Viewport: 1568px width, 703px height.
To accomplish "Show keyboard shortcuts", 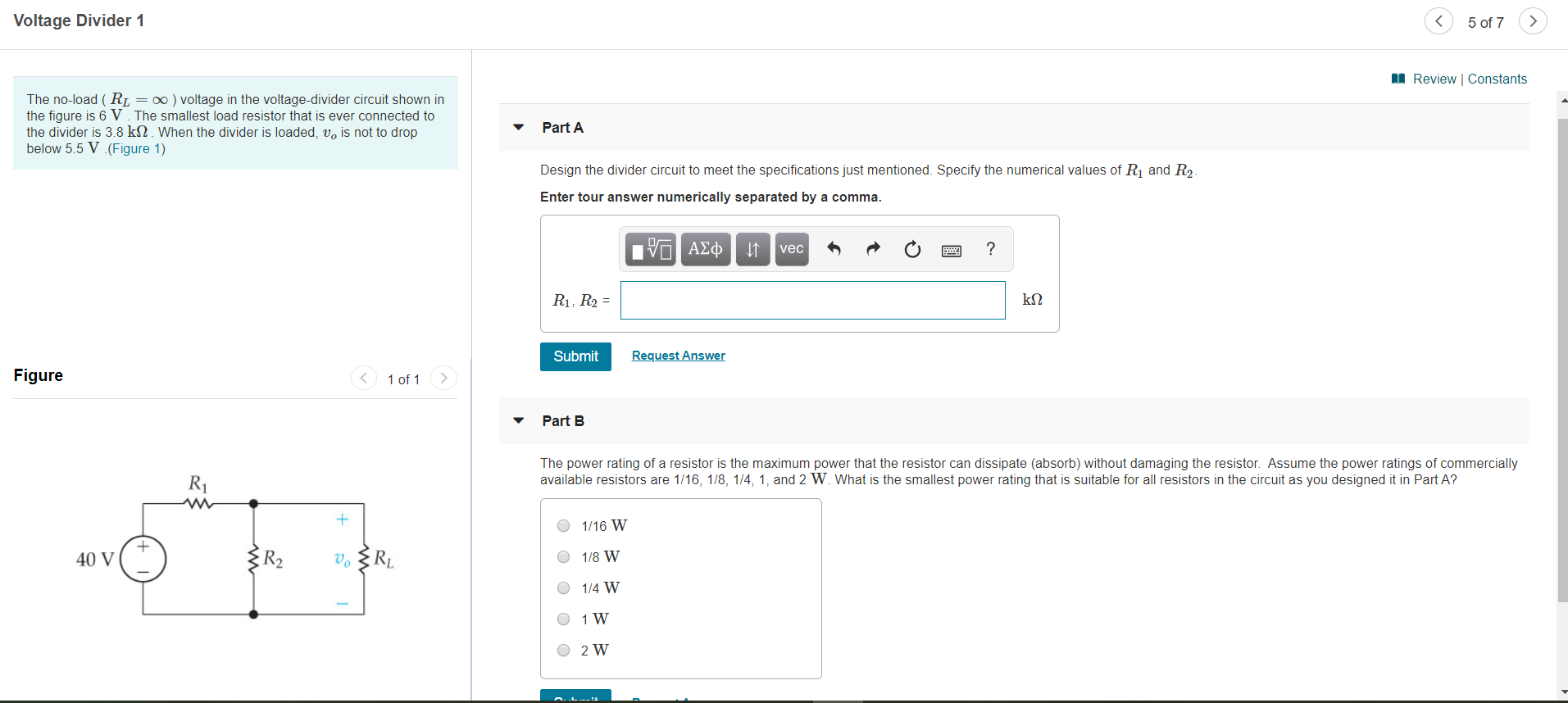I will [952, 251].
